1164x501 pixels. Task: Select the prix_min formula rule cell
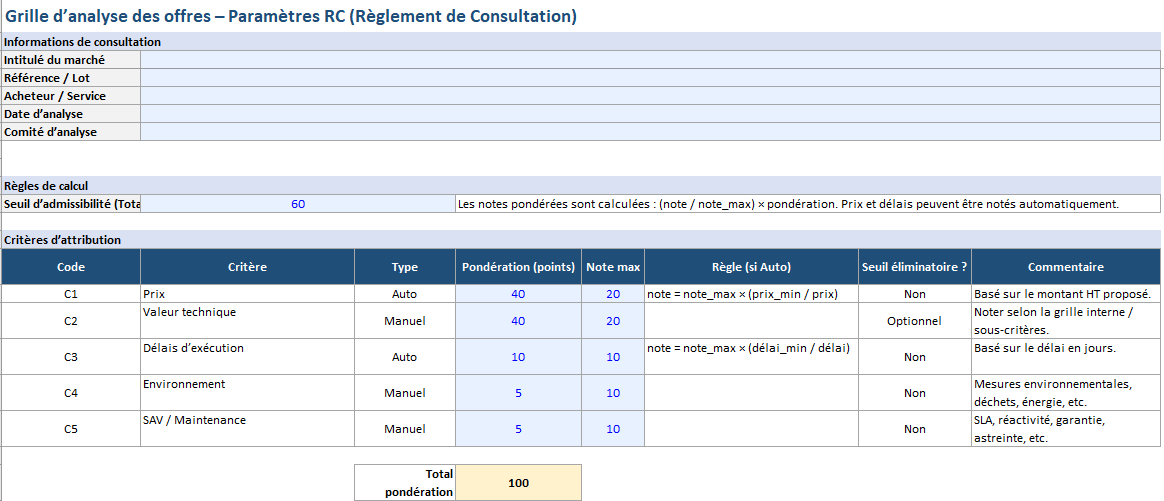point(751,294)
